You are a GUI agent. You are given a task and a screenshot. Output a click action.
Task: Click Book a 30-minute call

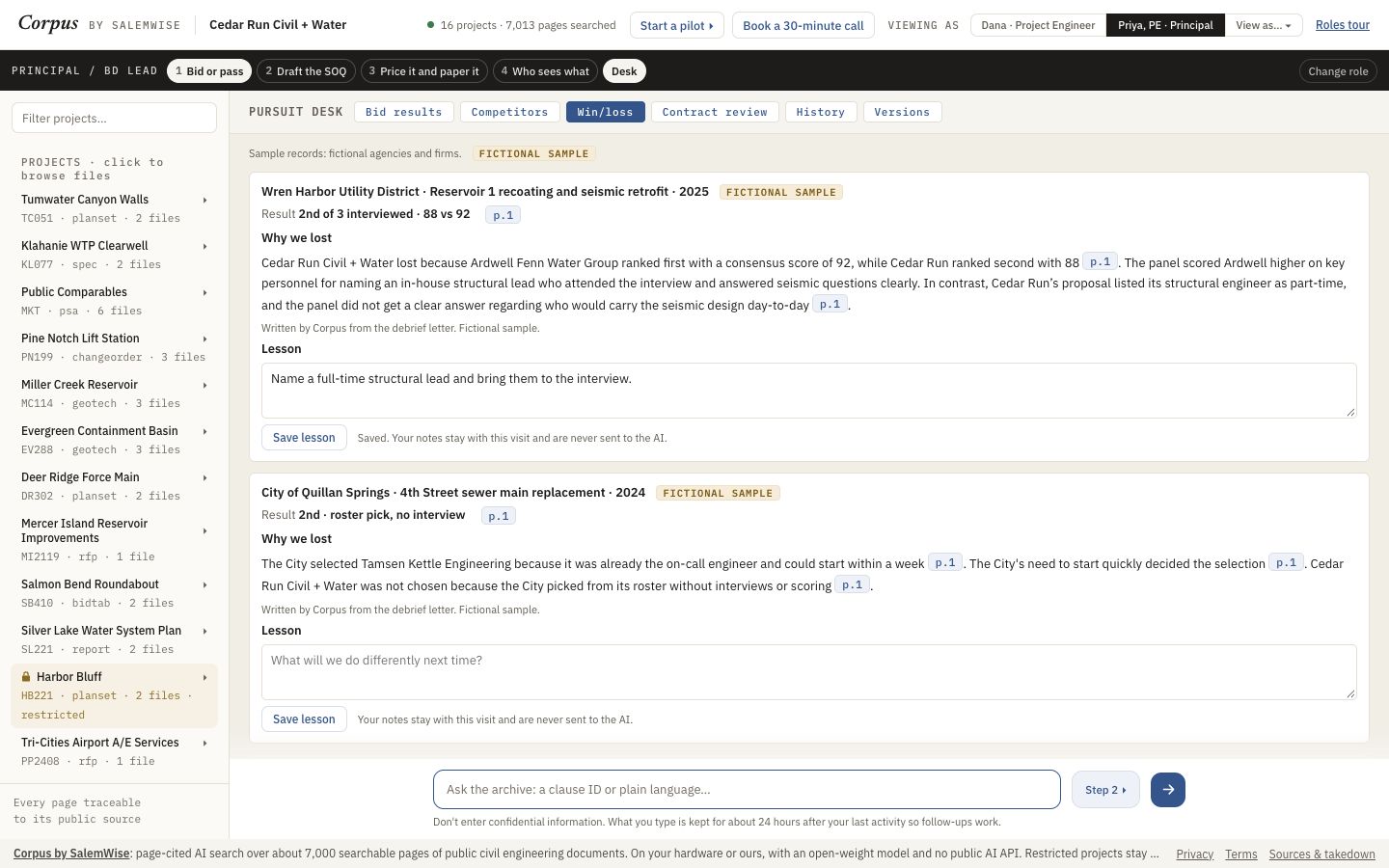pos(803,25)
